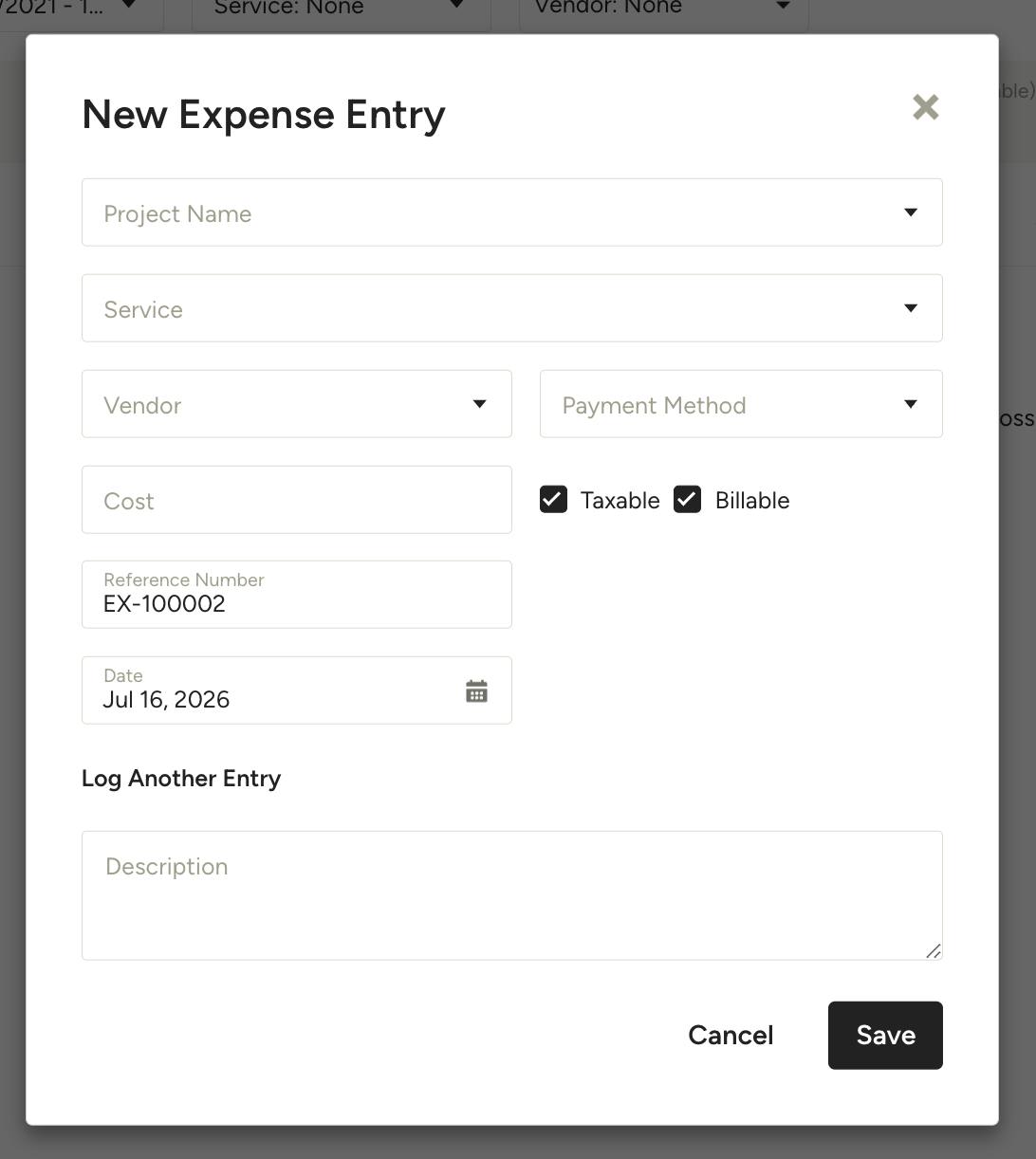Expand the Service selection field
This screenshot has width=1036, height=1159.
tap(512, 308)
